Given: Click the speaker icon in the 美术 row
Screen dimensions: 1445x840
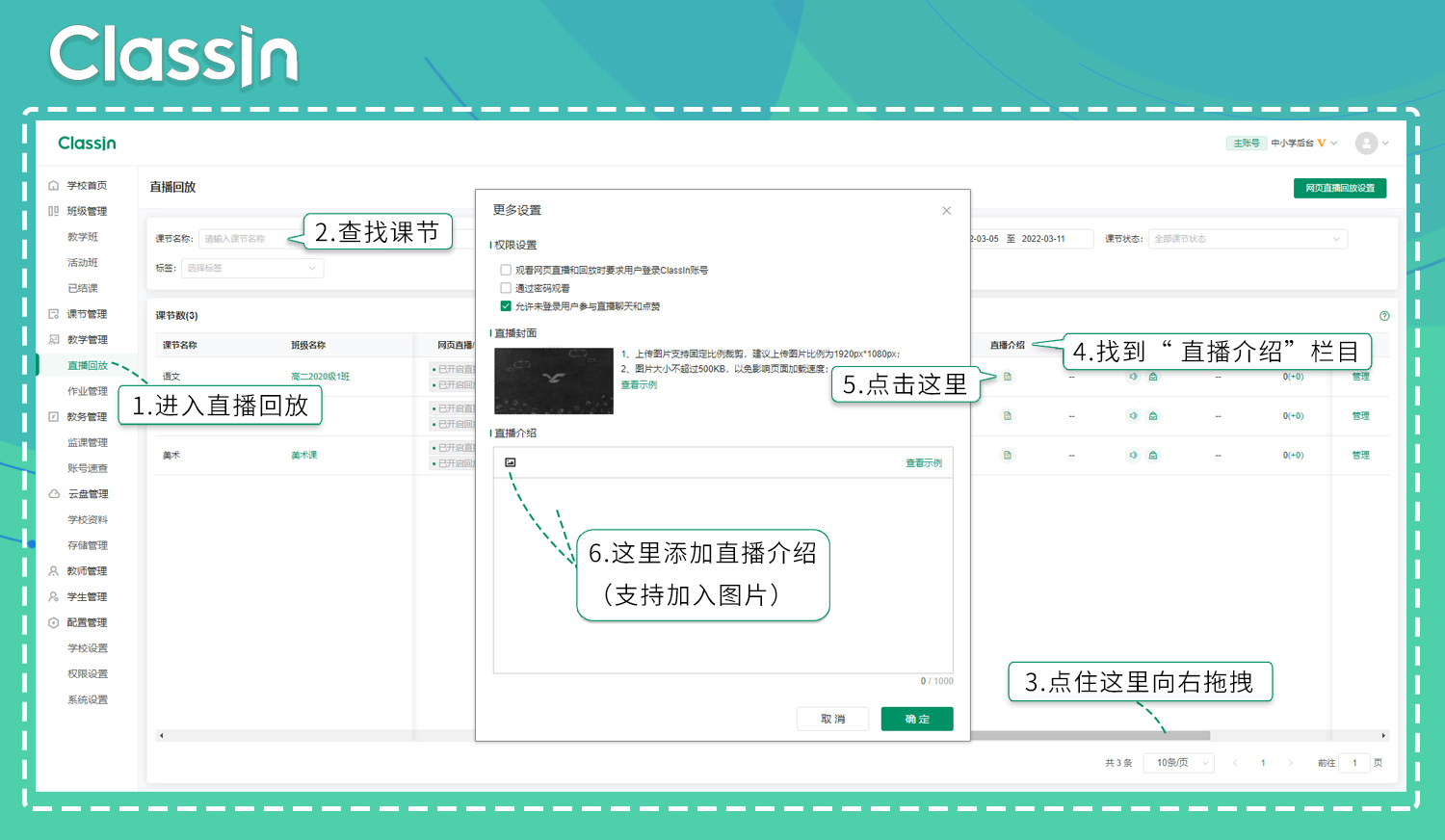Looking at the screenshot, I should [x=1133, y=455].
